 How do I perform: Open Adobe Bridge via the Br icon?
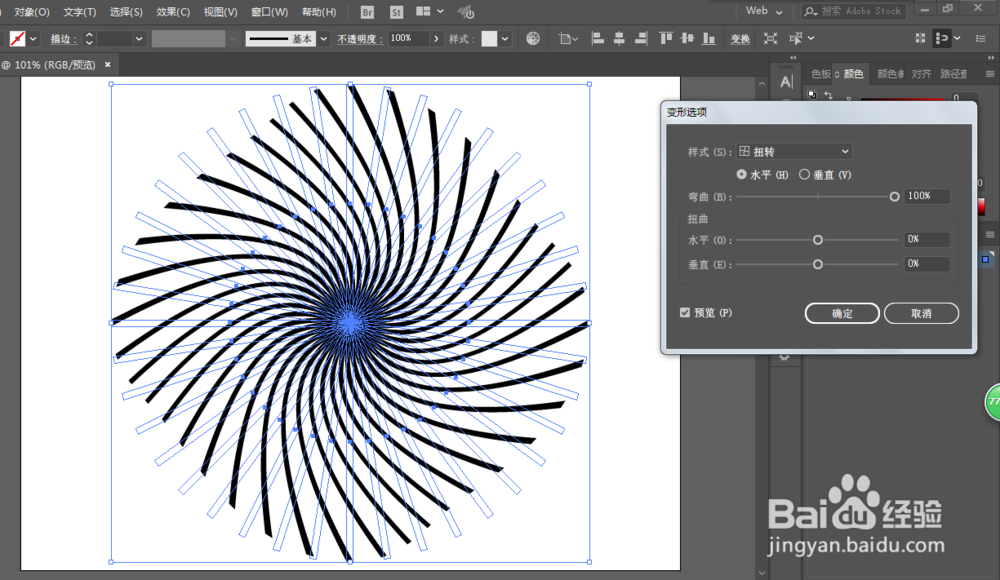pos(367,12)
